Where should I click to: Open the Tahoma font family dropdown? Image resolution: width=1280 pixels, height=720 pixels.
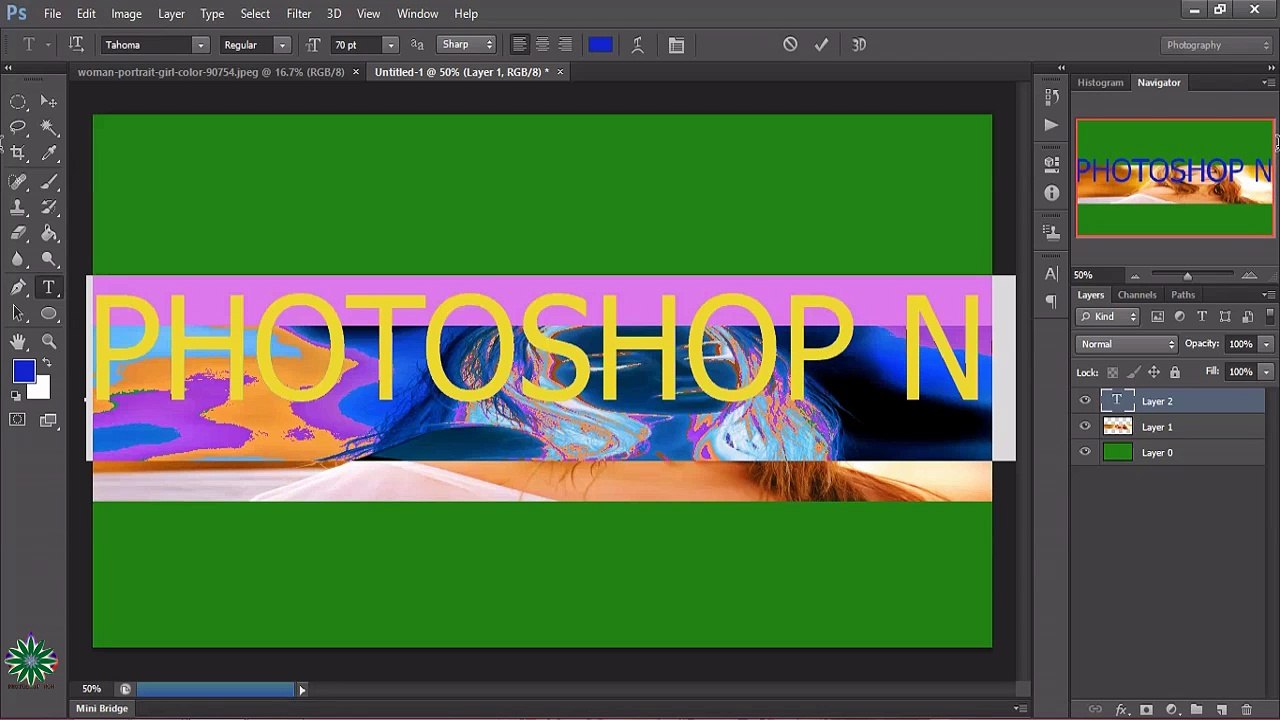[200, 45]
